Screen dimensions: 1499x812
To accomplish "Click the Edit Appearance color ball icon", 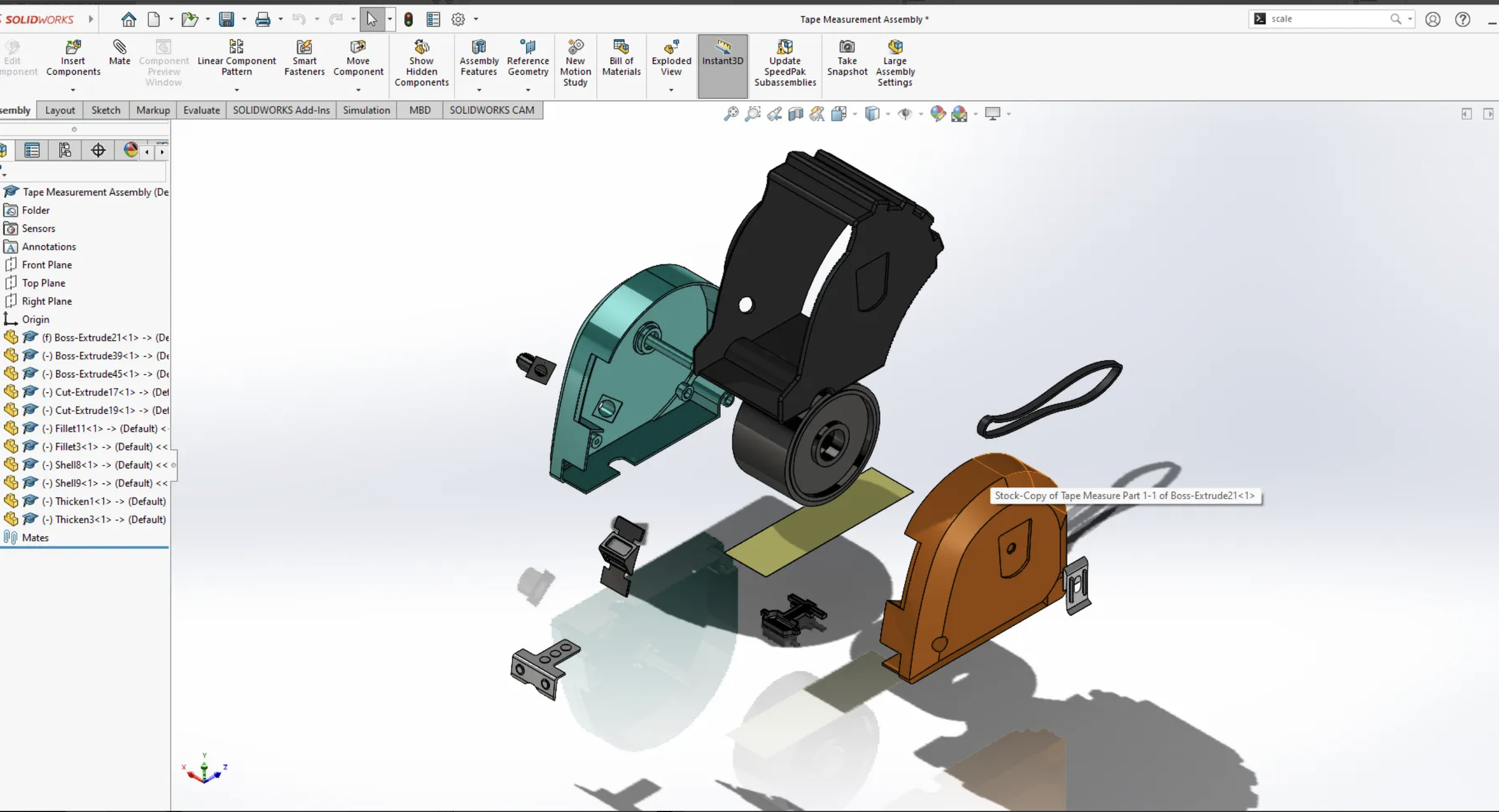I will click(x=937, y=114).
